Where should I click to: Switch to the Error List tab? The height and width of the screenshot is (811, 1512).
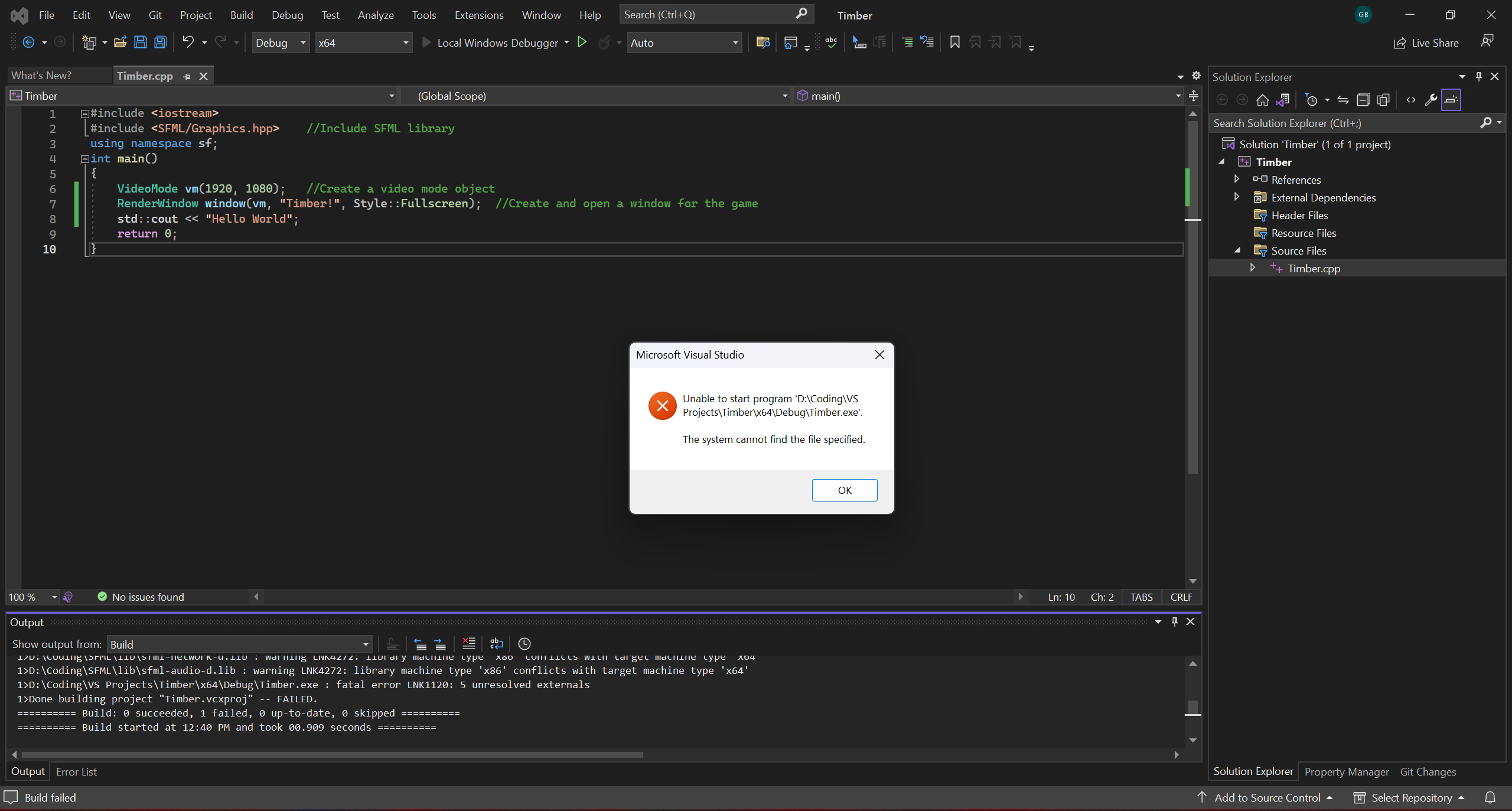[76, 771]
